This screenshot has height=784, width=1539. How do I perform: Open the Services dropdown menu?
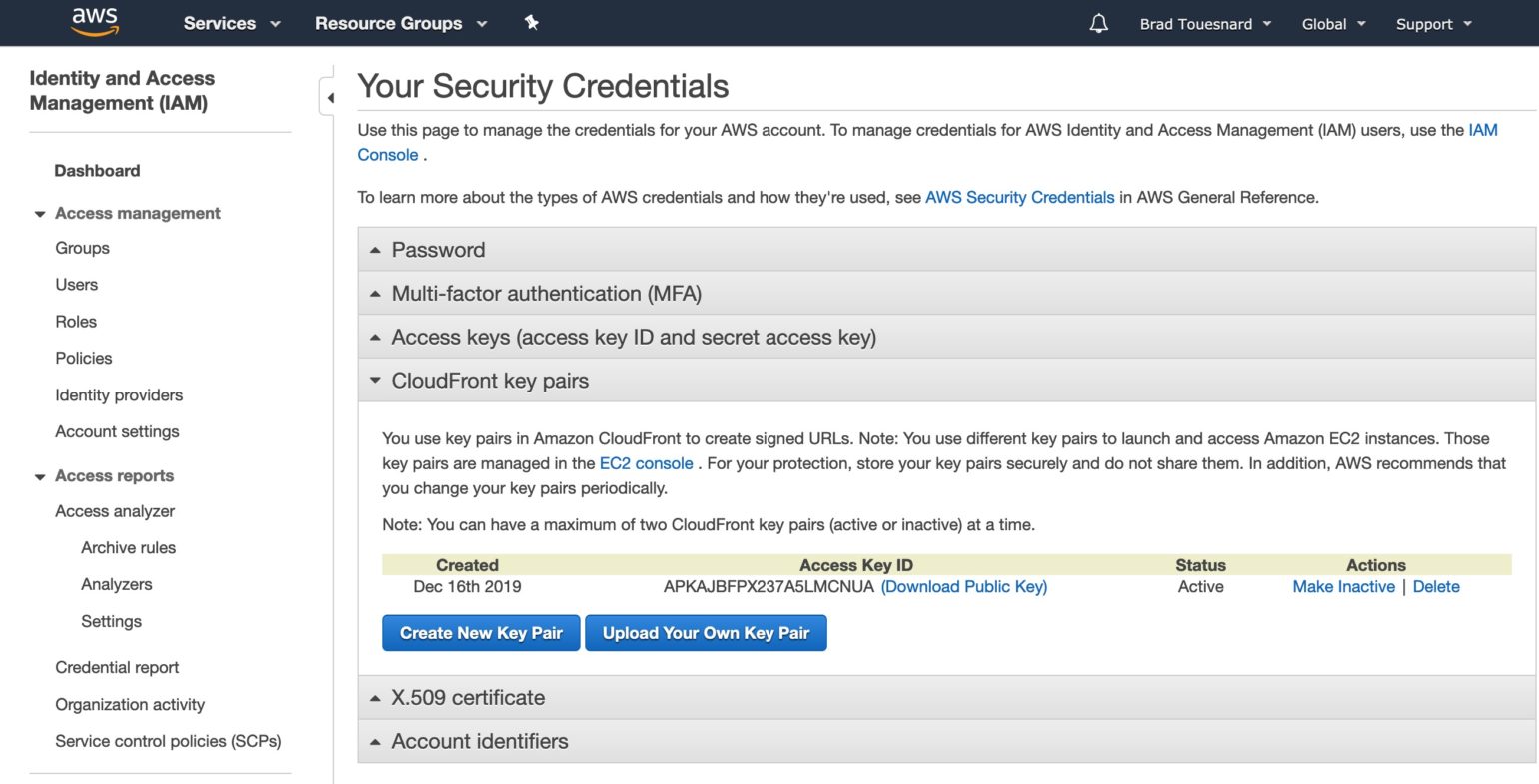232,23
